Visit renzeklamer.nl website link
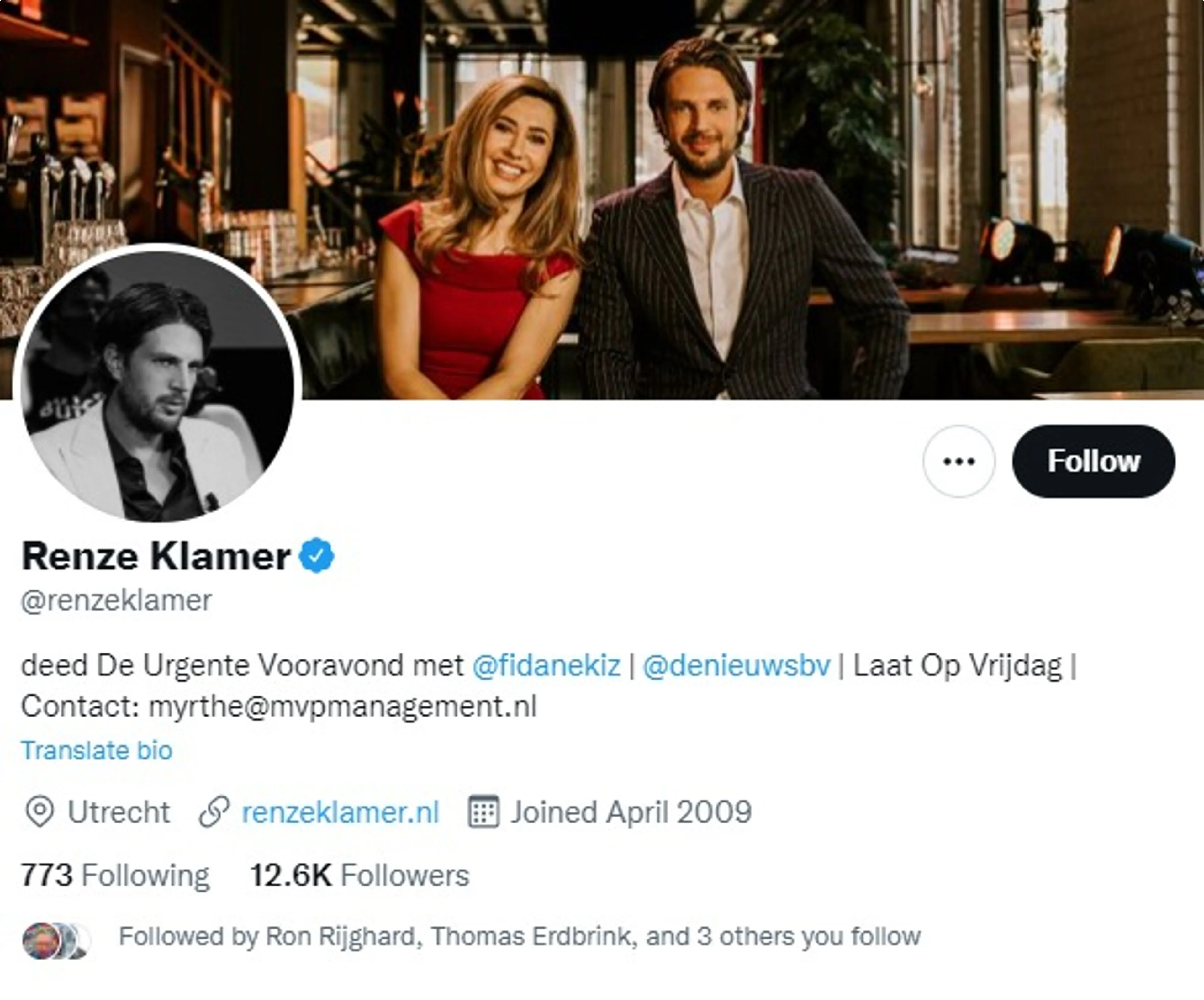 tap(341, 812)
